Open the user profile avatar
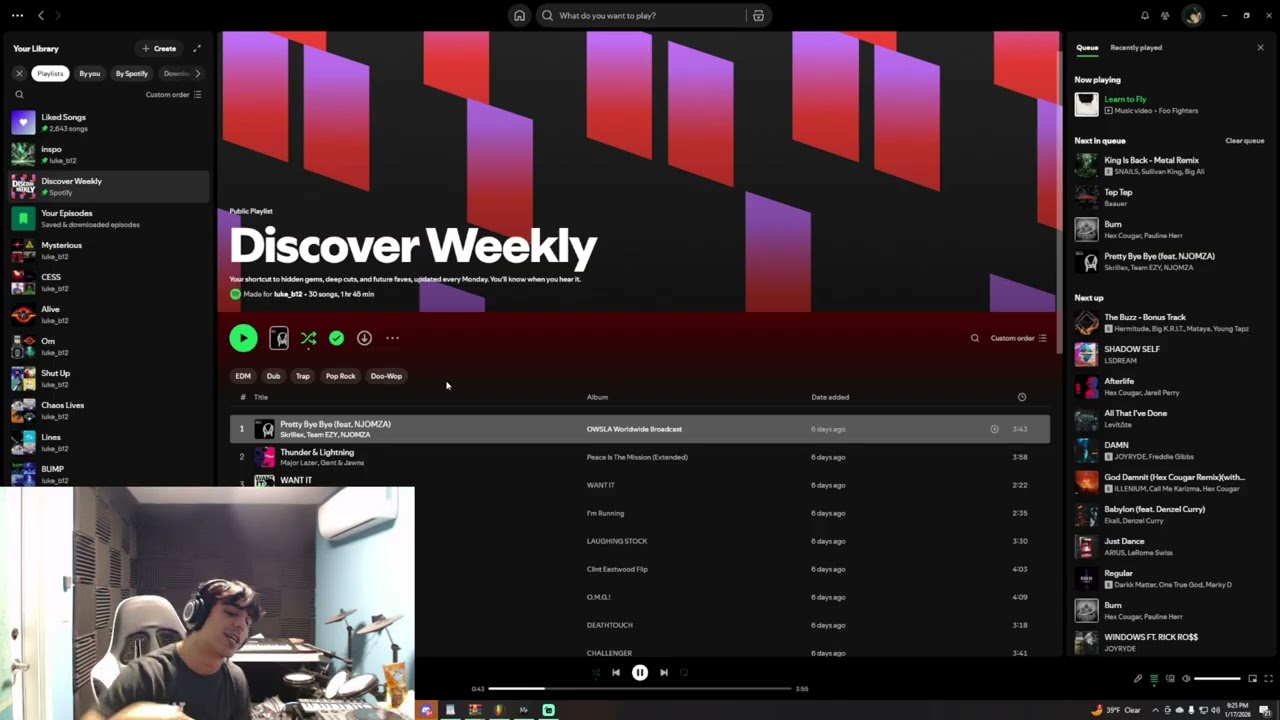The height and width of the screenshot is (720, 1280). point(1192,15)
